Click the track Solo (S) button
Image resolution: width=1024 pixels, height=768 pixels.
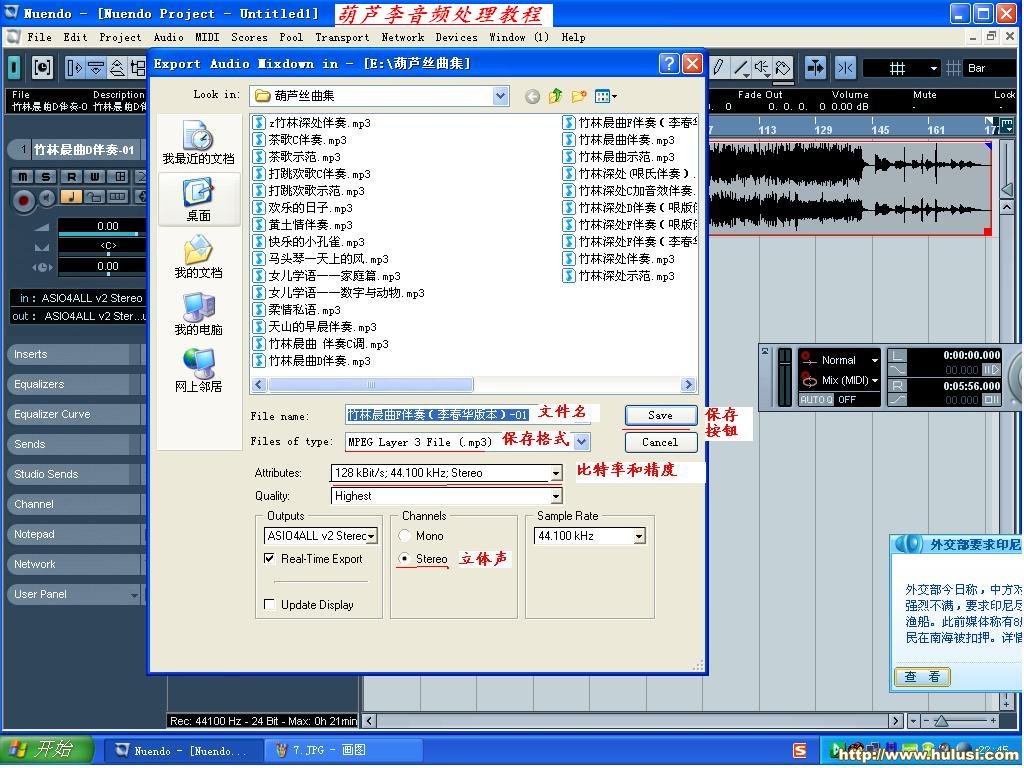pyautogui.click(x=45, y=176)
